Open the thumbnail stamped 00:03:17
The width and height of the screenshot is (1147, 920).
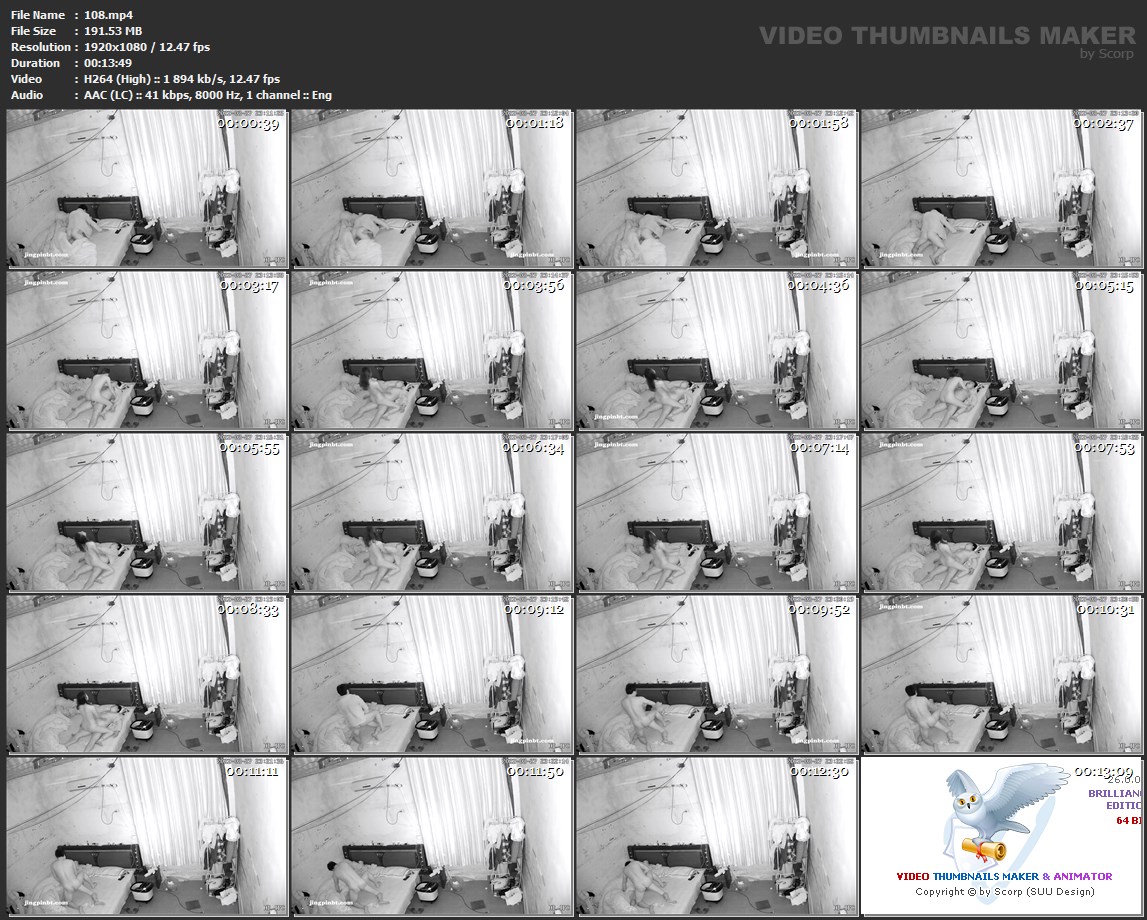point(147,351)
